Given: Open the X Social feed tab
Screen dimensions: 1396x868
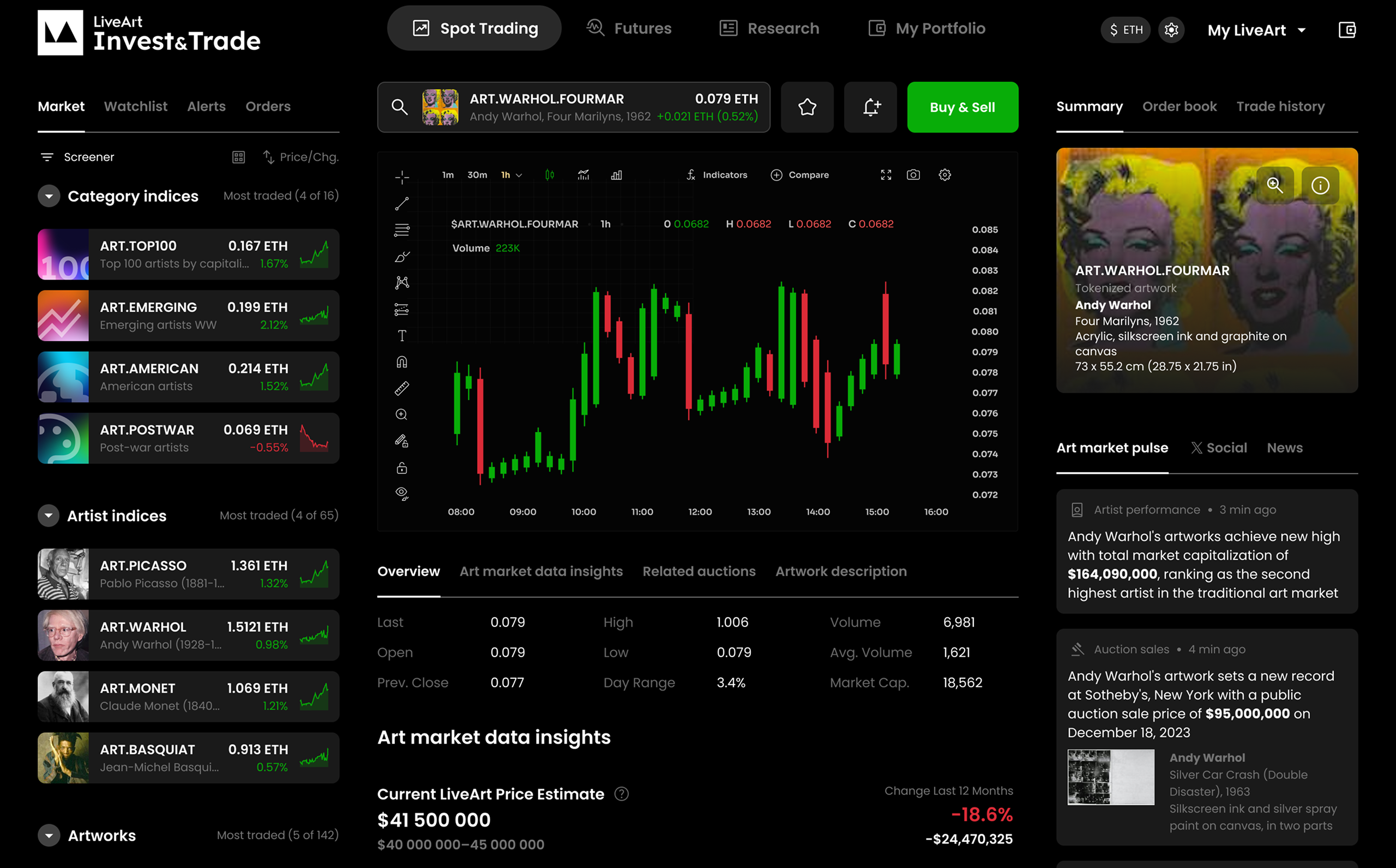Looking at the screenshot, I should (x=1219, y=448).
